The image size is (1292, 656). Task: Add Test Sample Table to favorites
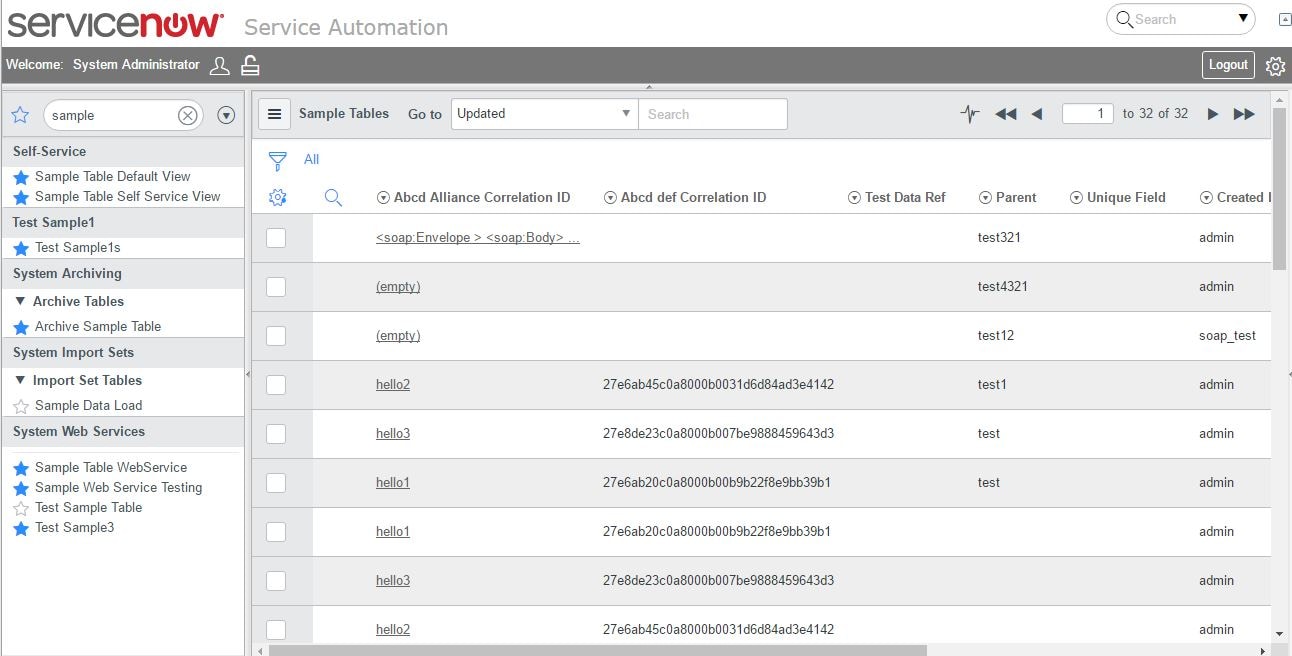tap(21, 508)
